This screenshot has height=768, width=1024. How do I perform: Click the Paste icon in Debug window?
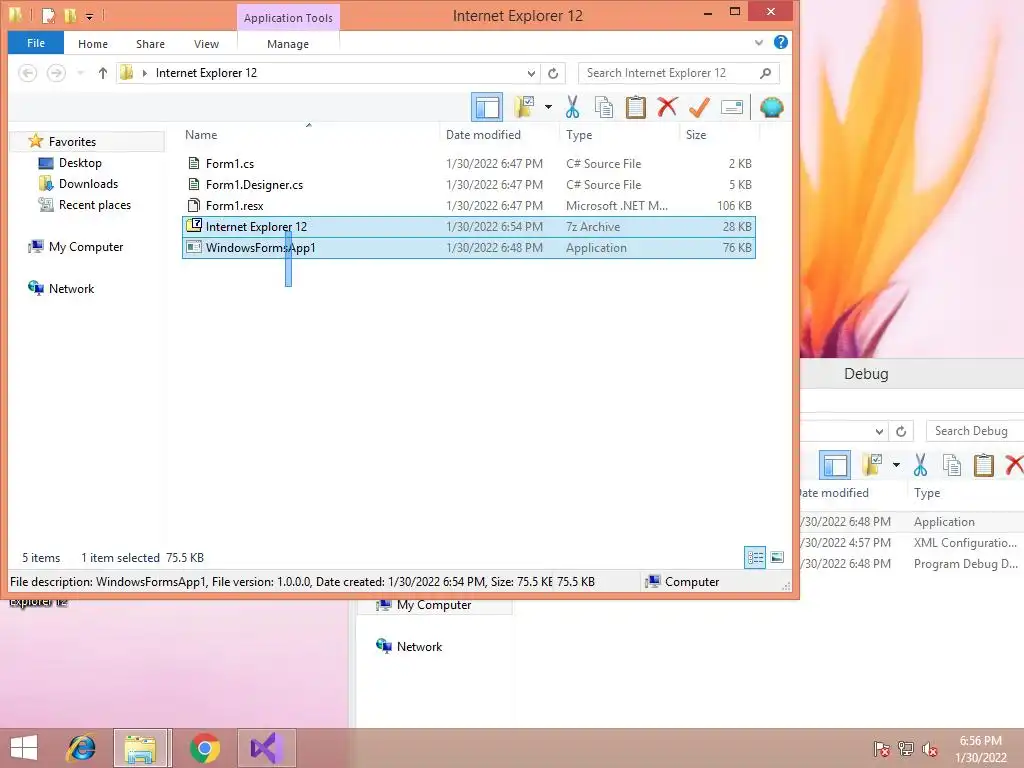(x=984, y=465)
